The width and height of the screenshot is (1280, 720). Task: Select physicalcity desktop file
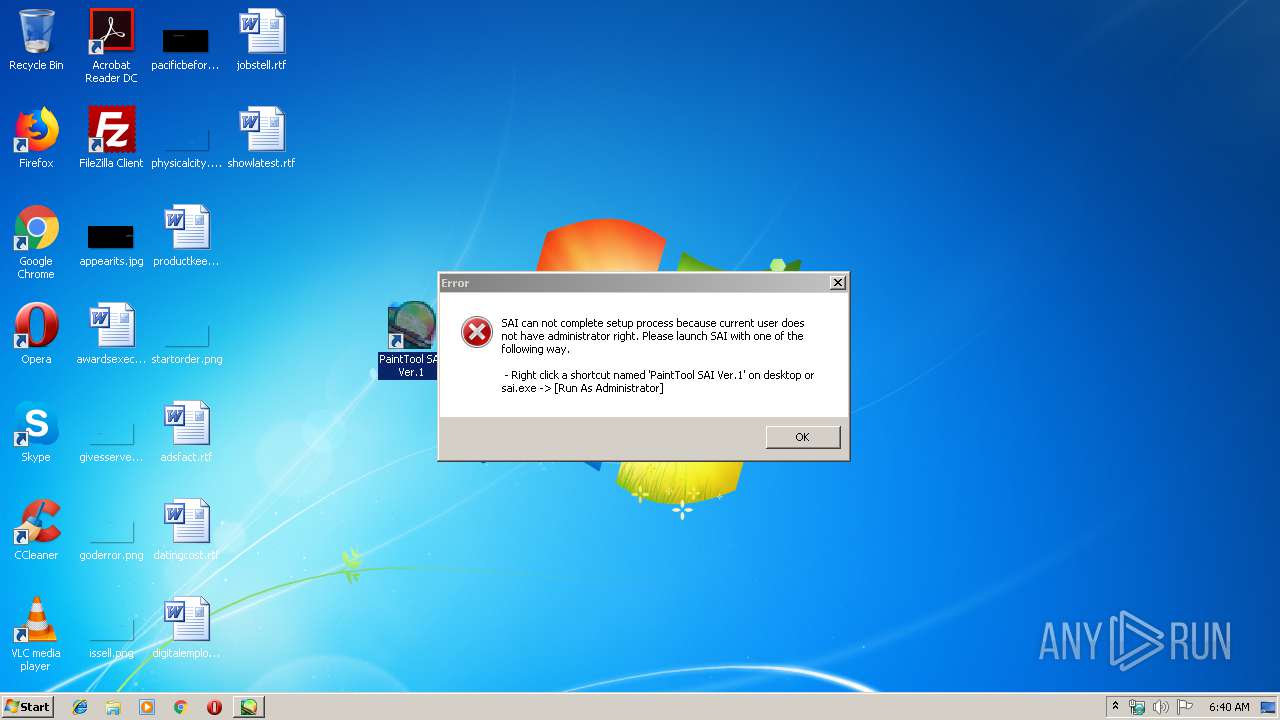(186, 145)
